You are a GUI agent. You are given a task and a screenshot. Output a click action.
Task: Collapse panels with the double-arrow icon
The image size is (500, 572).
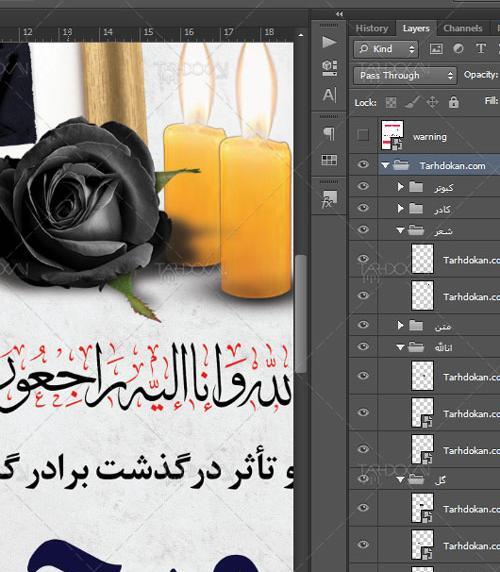[339, 14]
